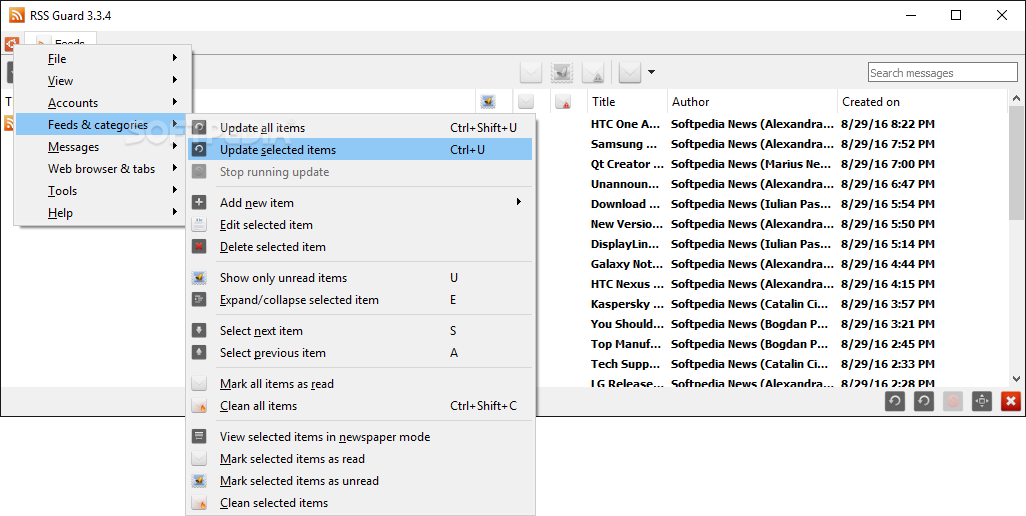This screenshot has width=1026, height=516.
Task: Click the Clean all items icon
Action: click(x=199, y=405)
